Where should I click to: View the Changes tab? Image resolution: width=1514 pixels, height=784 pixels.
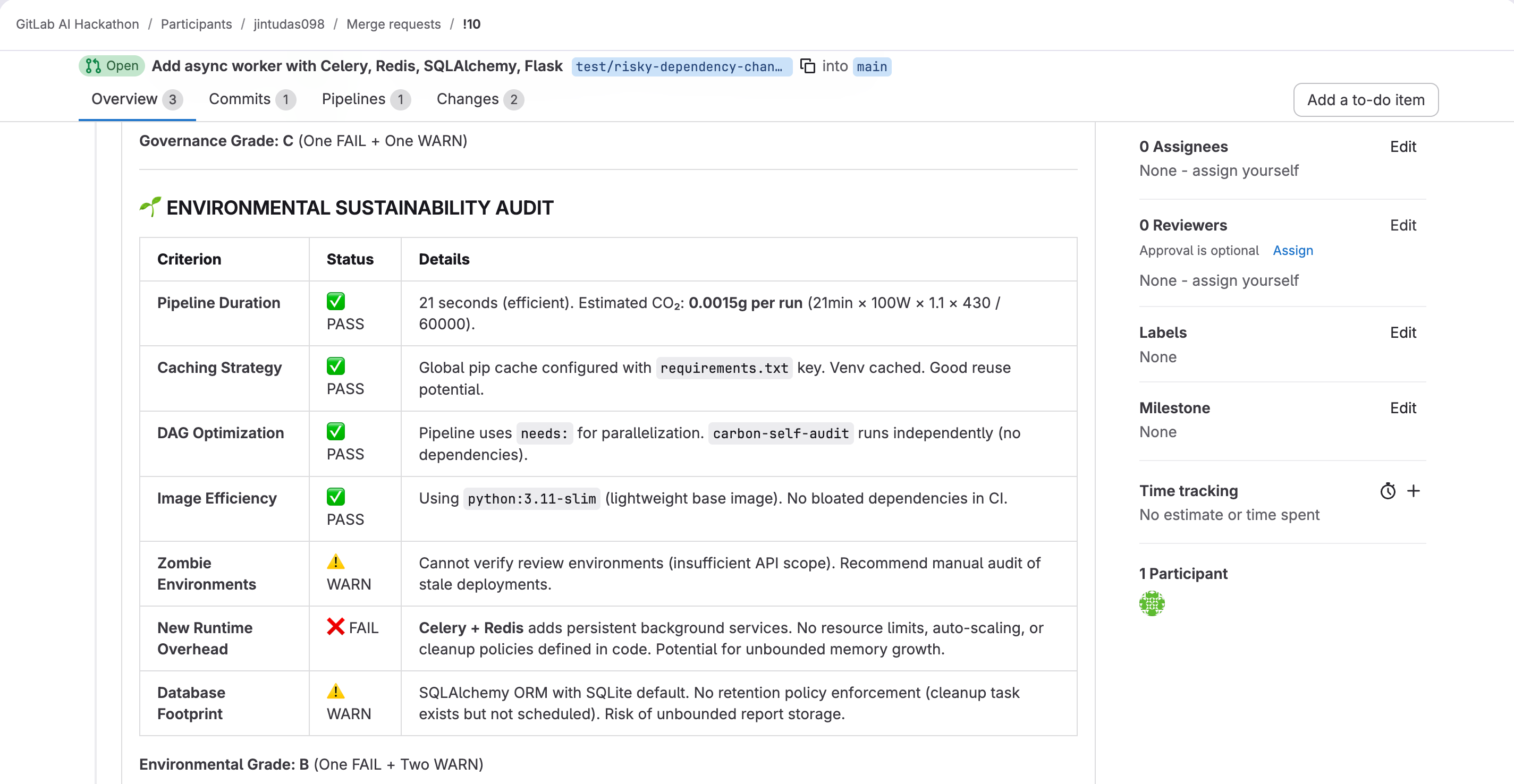click(x=479, y=99)
